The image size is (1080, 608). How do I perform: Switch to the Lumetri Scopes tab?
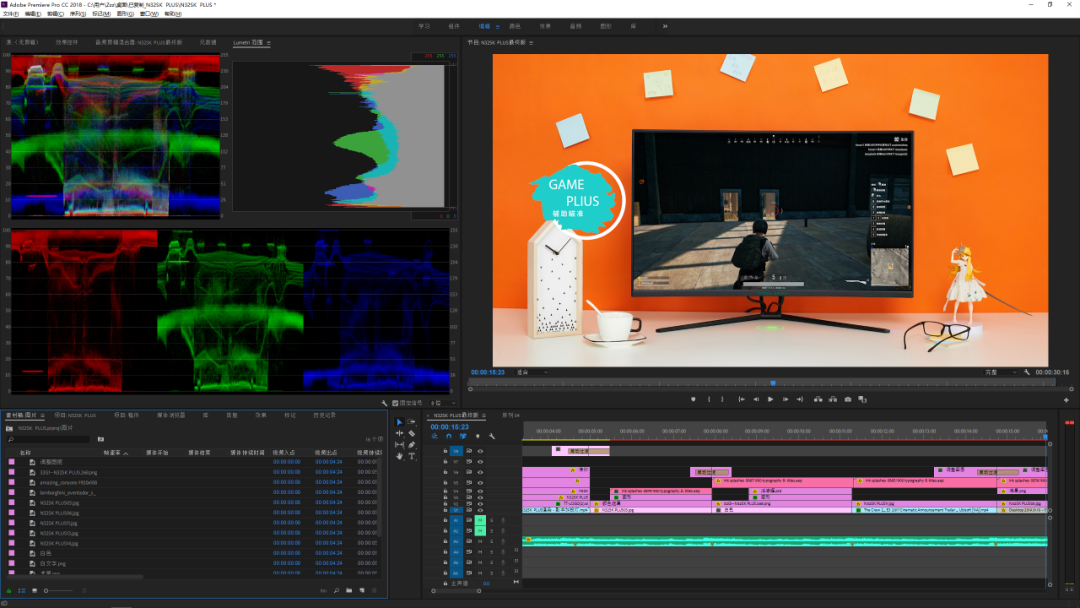(250, 43)
